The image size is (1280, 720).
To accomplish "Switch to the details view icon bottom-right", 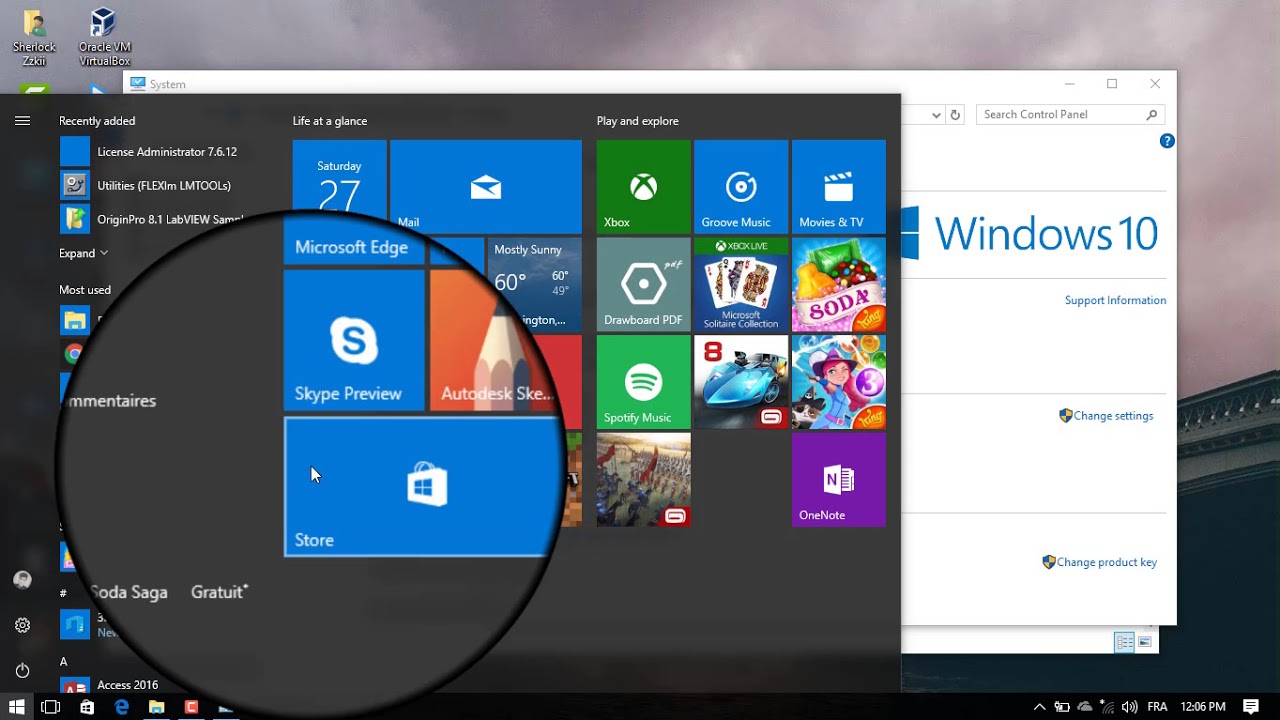I will tap(1124, 642).
